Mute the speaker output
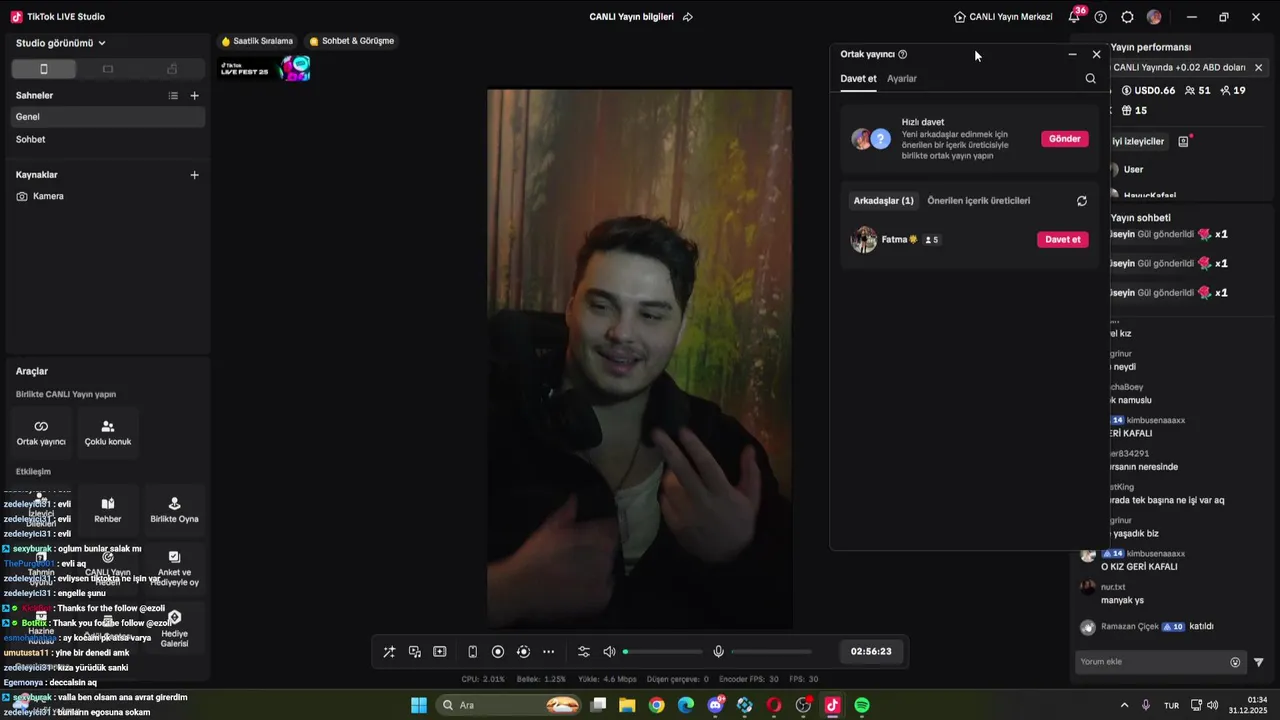Screen dimensions: 1280x720 (609, 652)
